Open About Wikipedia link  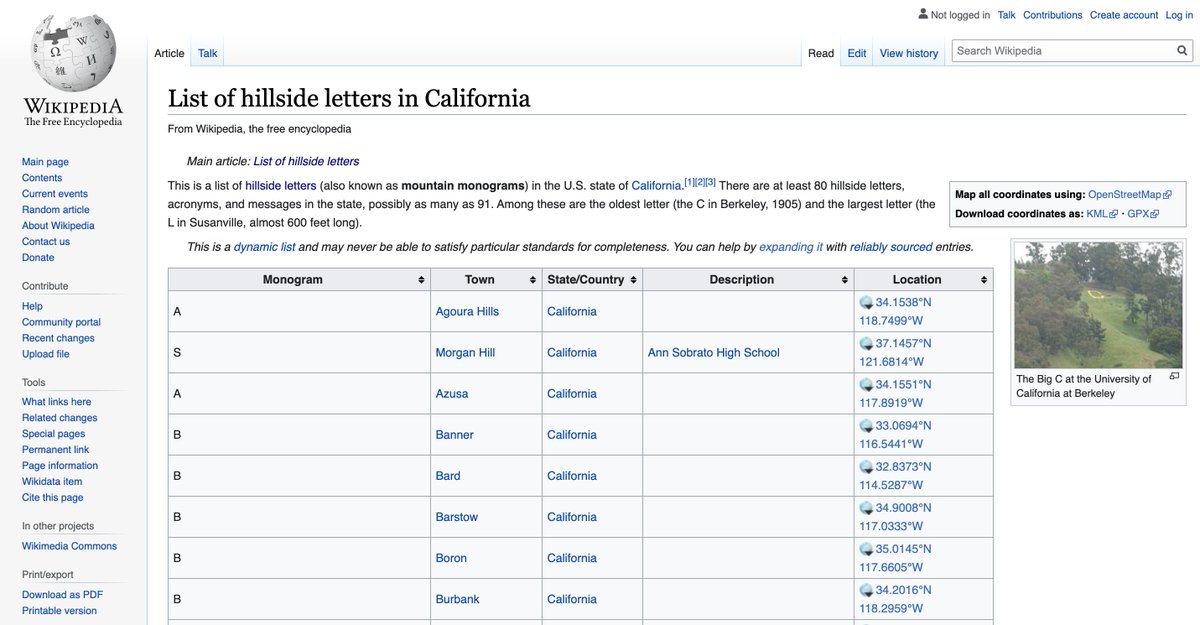[x=58, y=226]
